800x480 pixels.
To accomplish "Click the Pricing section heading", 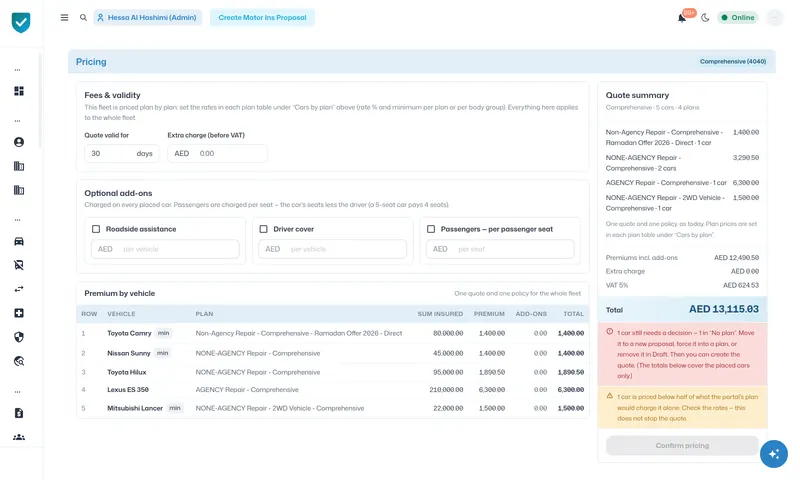I will click(91, 62).
